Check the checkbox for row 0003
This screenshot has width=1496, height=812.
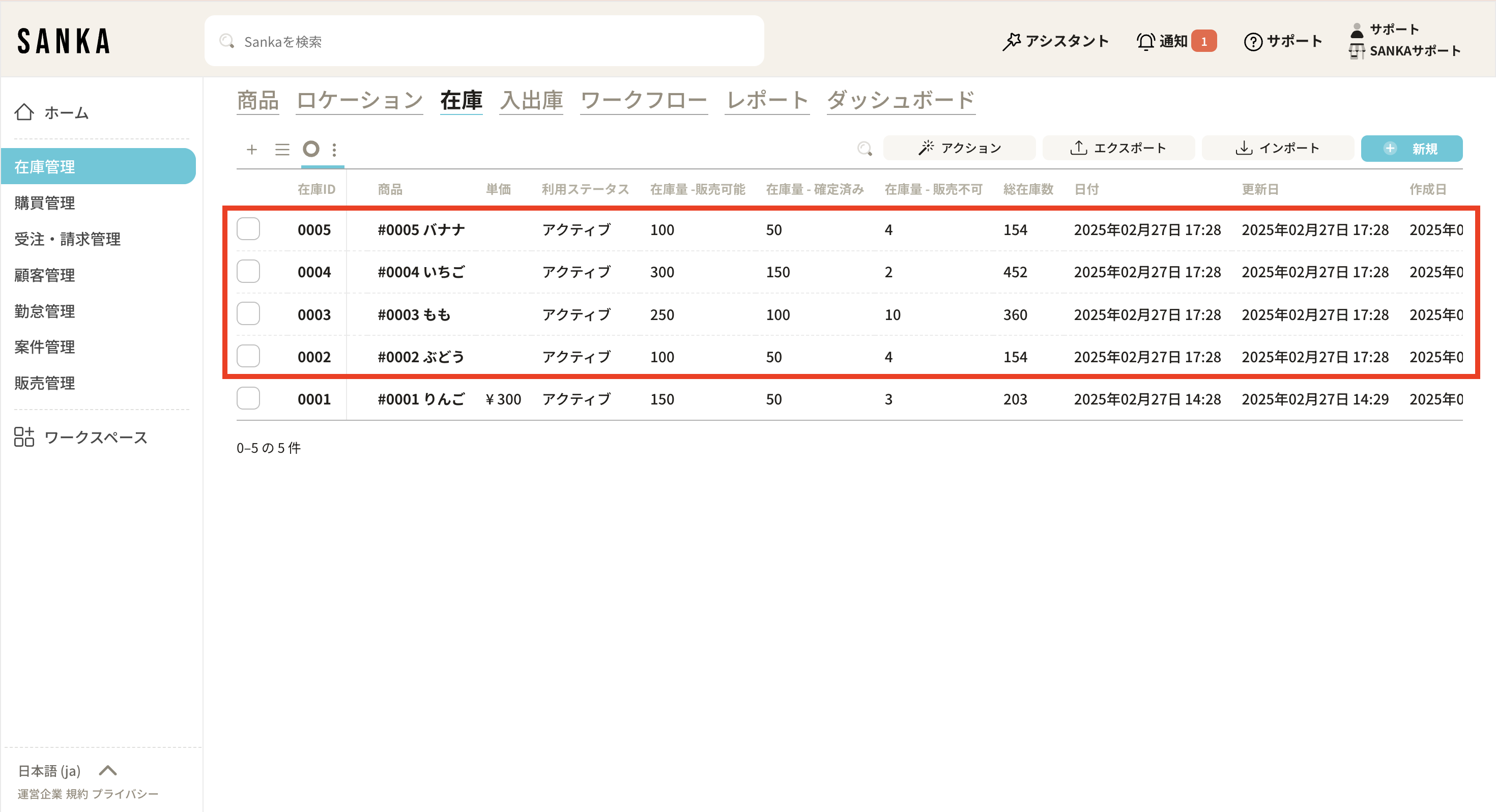pyautogui.click(x=248, y=313)
